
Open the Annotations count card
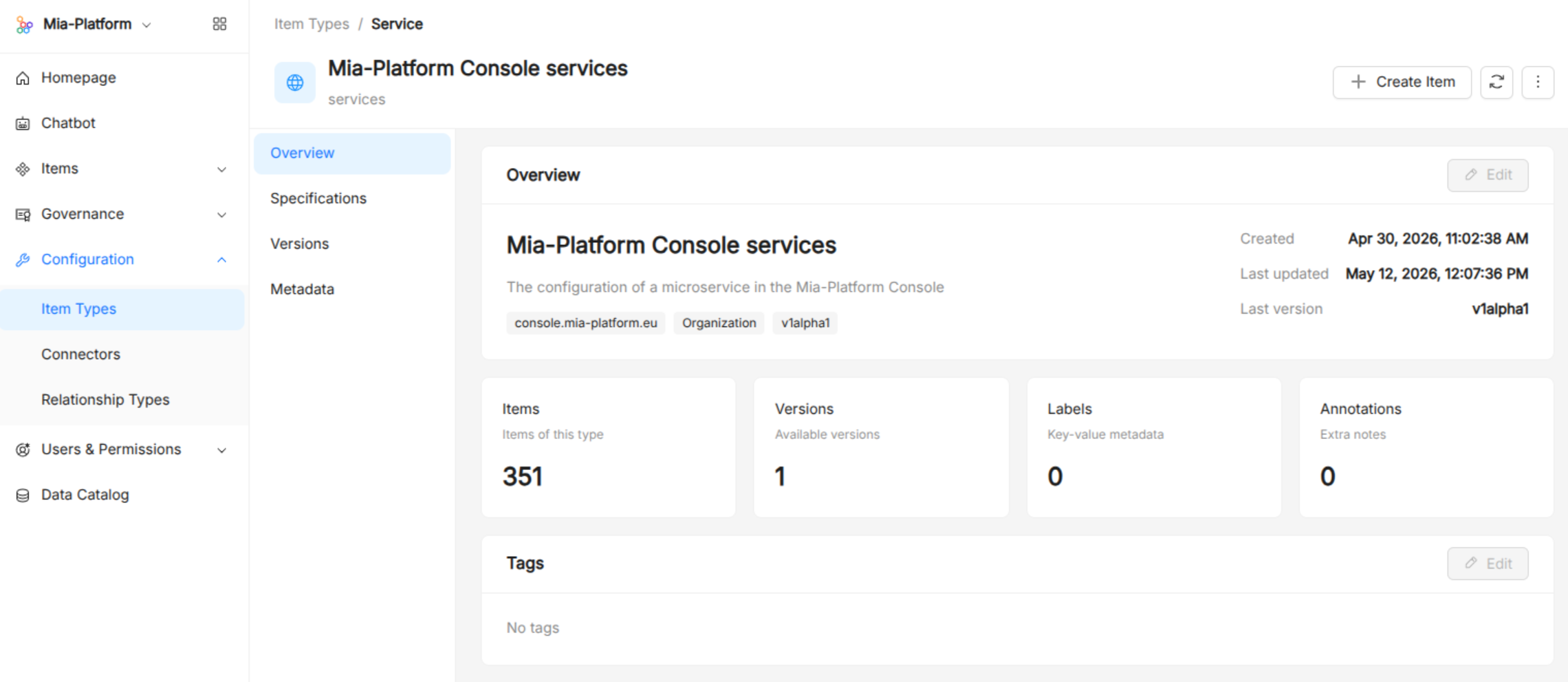point(1426,447)
